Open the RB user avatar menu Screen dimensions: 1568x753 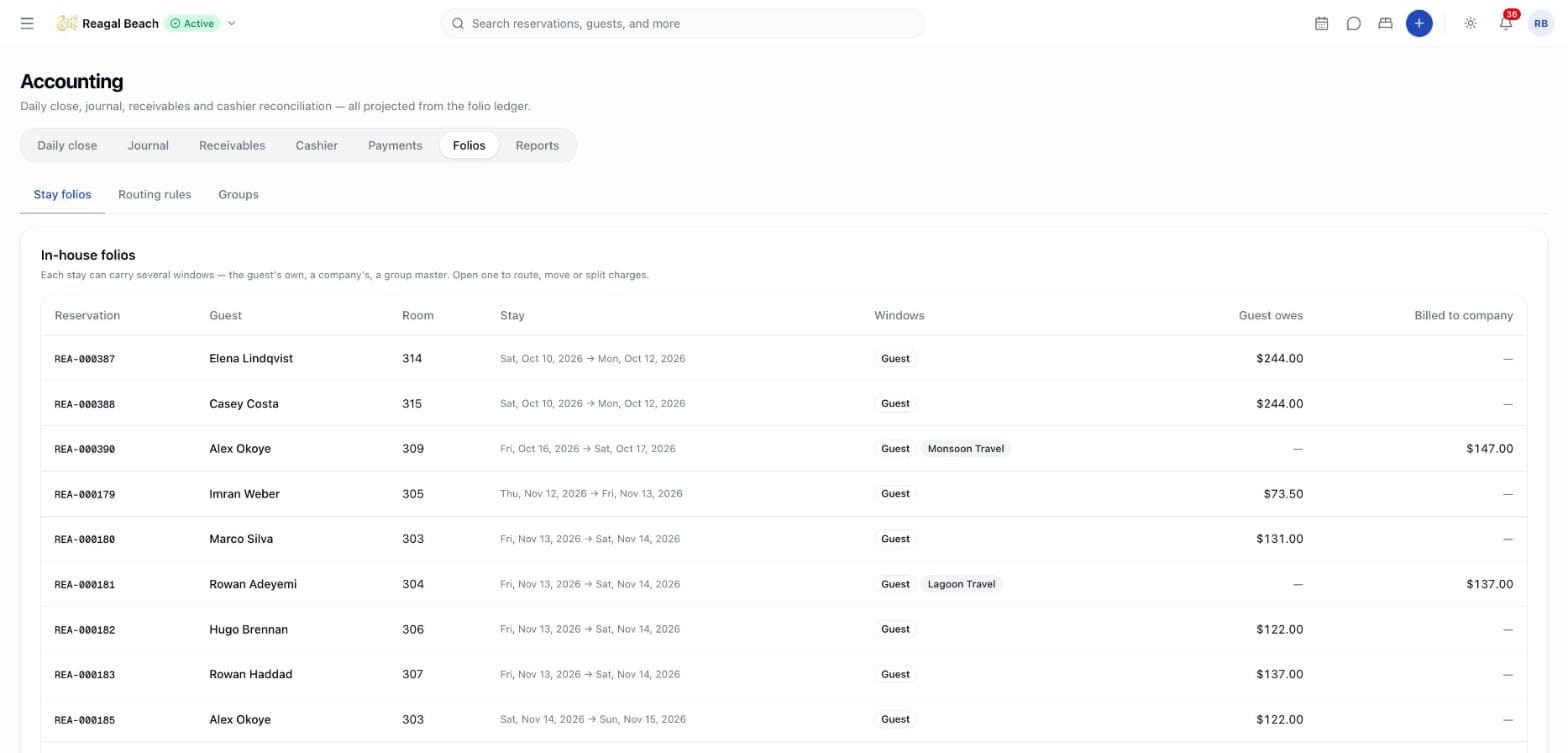click(1541, 23)
